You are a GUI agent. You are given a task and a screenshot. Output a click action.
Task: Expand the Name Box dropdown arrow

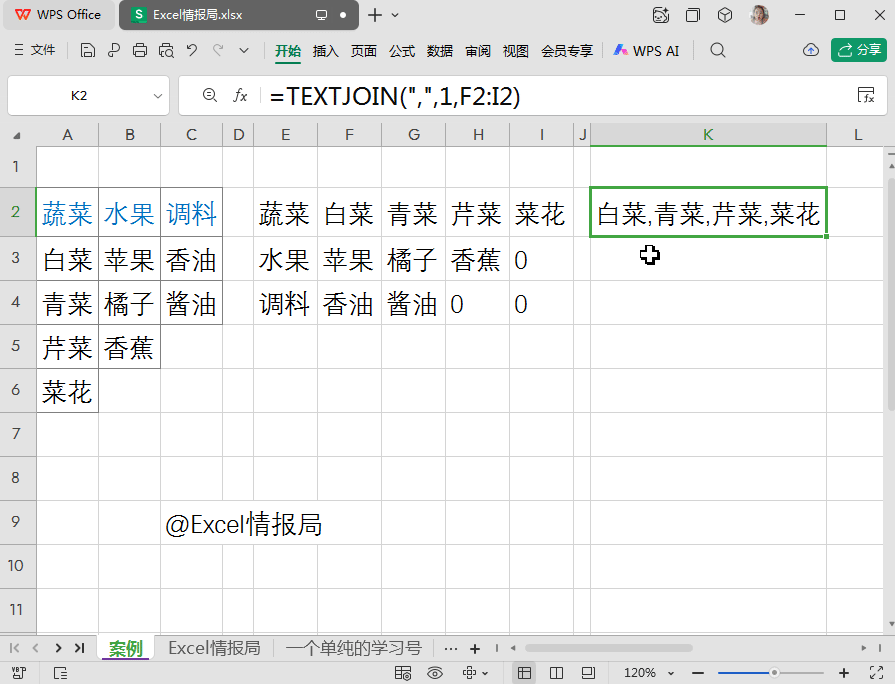tap(158, 96)
